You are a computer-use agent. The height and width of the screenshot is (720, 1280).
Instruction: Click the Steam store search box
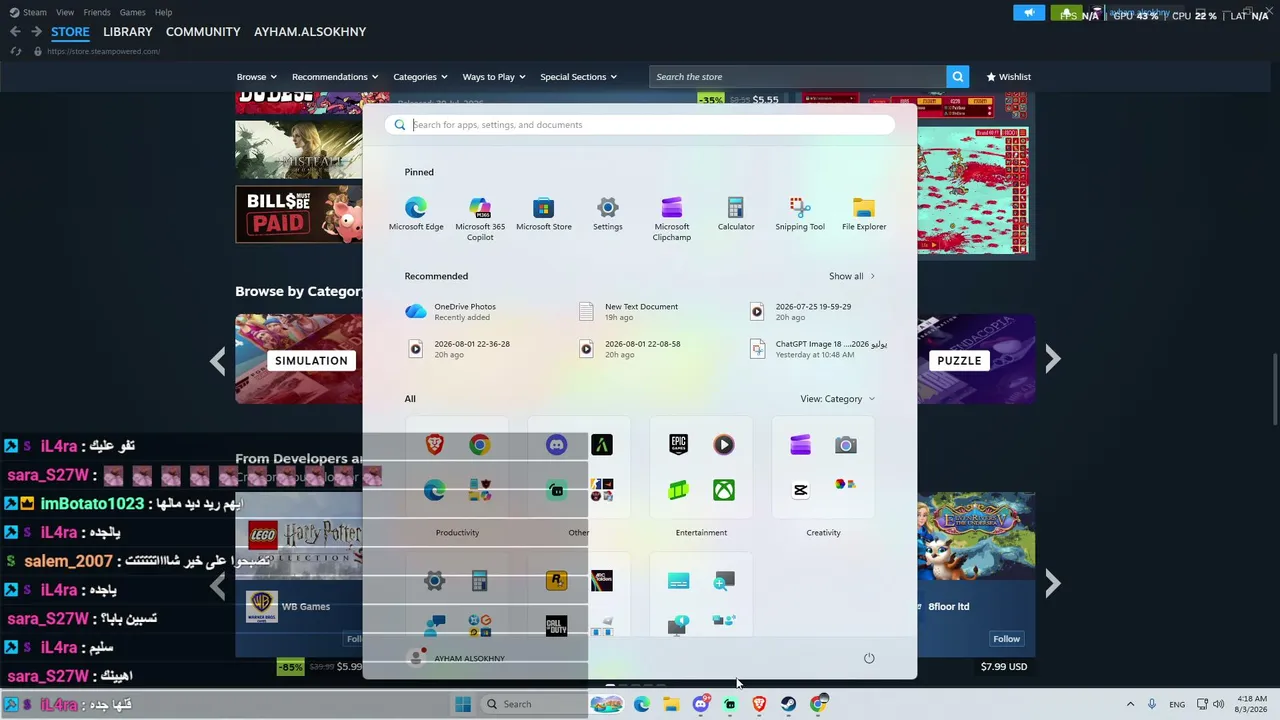[x=798, y=77]
